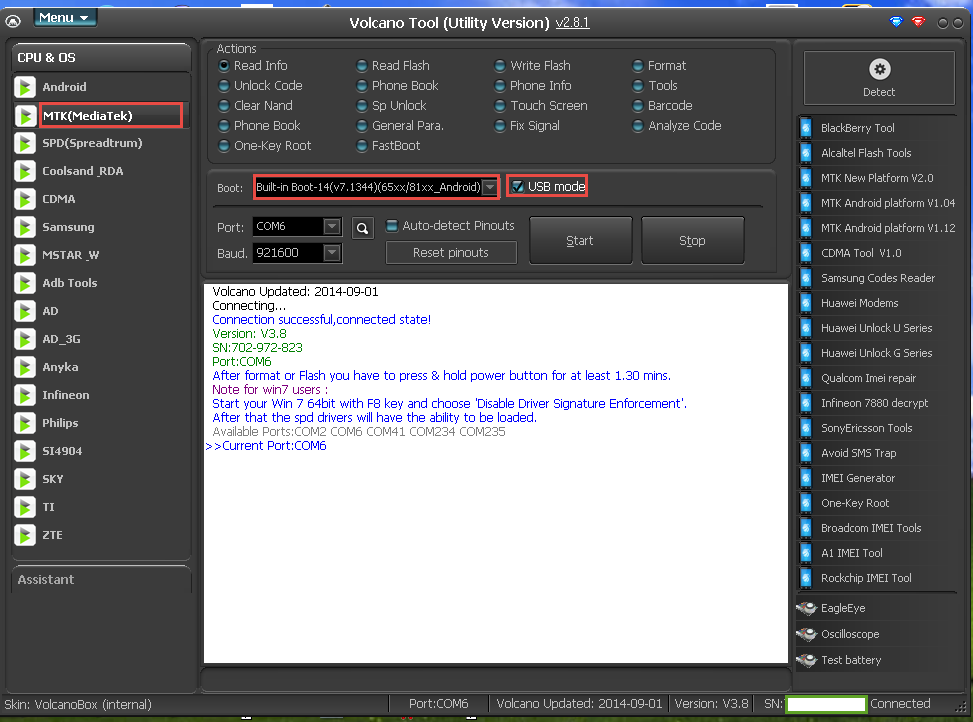Select the Analyze Code radio option
Viewport: 973px width, 722px height.
coord(637,126)
